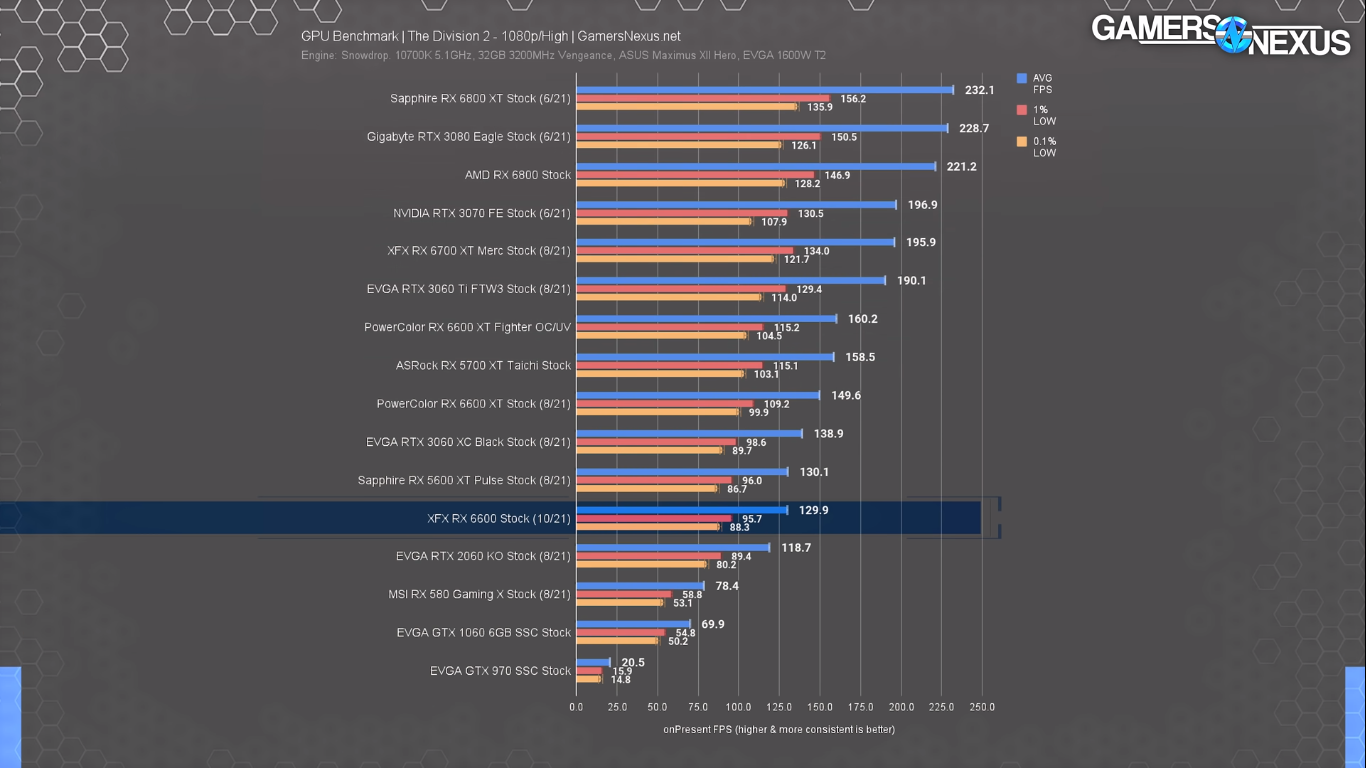Click the PowerColor RX 6600 XT Stock (8/21) label
The height and width of the screenshot is (768, 1366).
click(x=474, y=404)
